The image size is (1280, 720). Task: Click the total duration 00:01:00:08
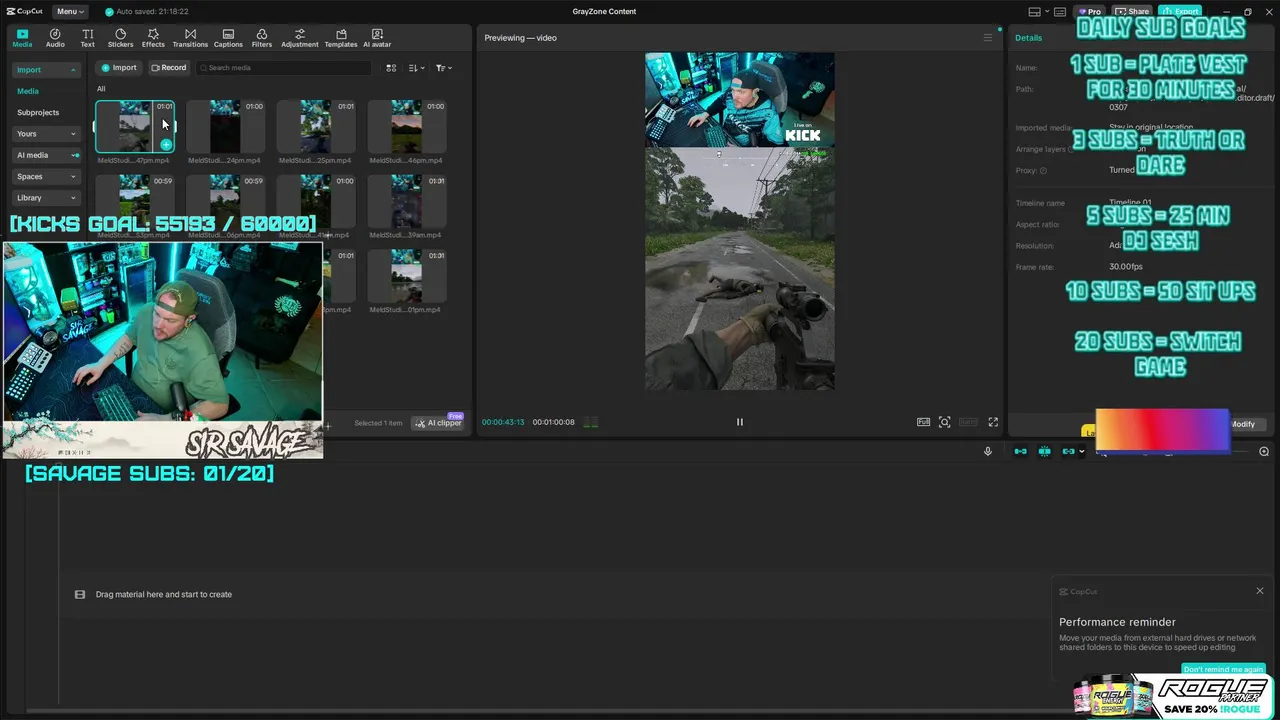click(x=554, y=423)
